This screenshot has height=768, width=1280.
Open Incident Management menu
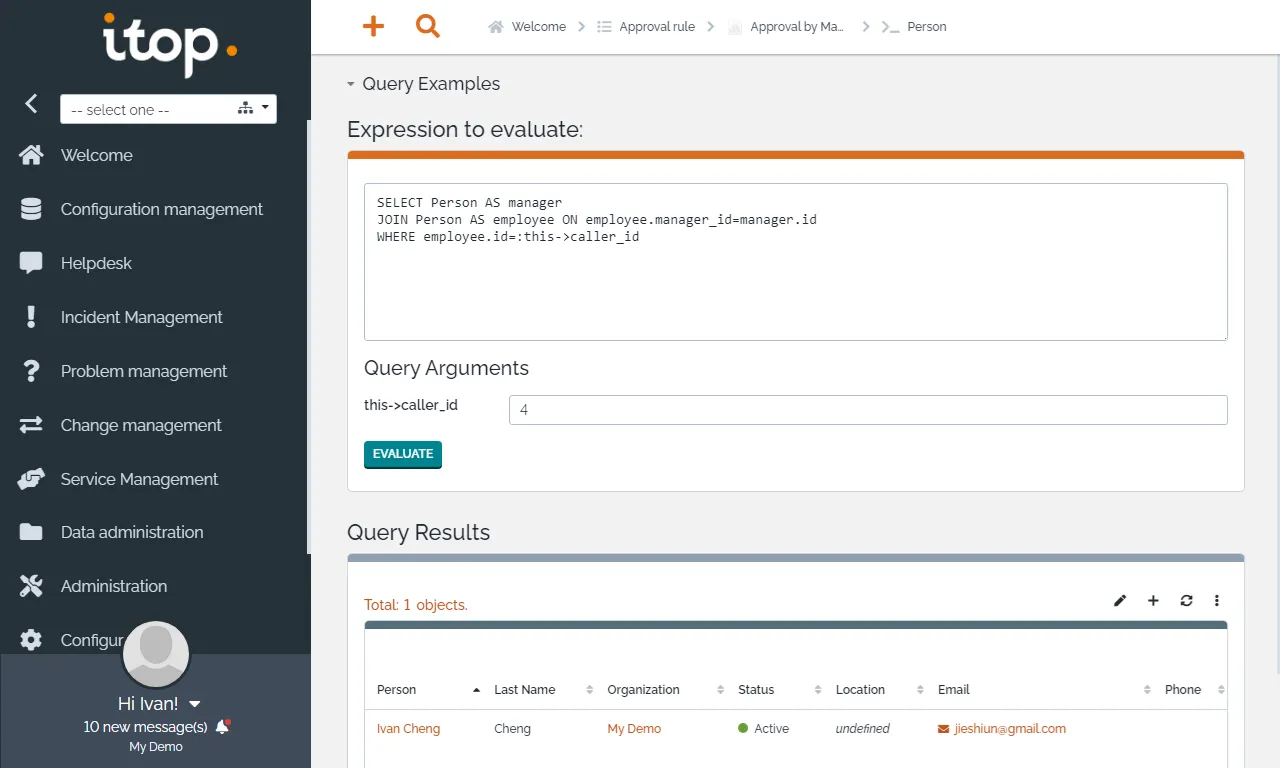click(141, 317)
